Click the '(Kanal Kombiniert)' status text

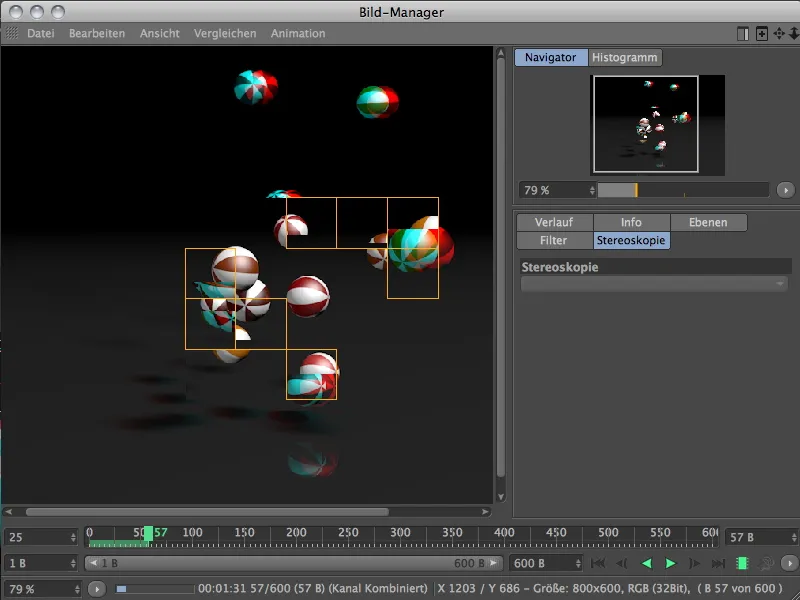click(378, 589)
